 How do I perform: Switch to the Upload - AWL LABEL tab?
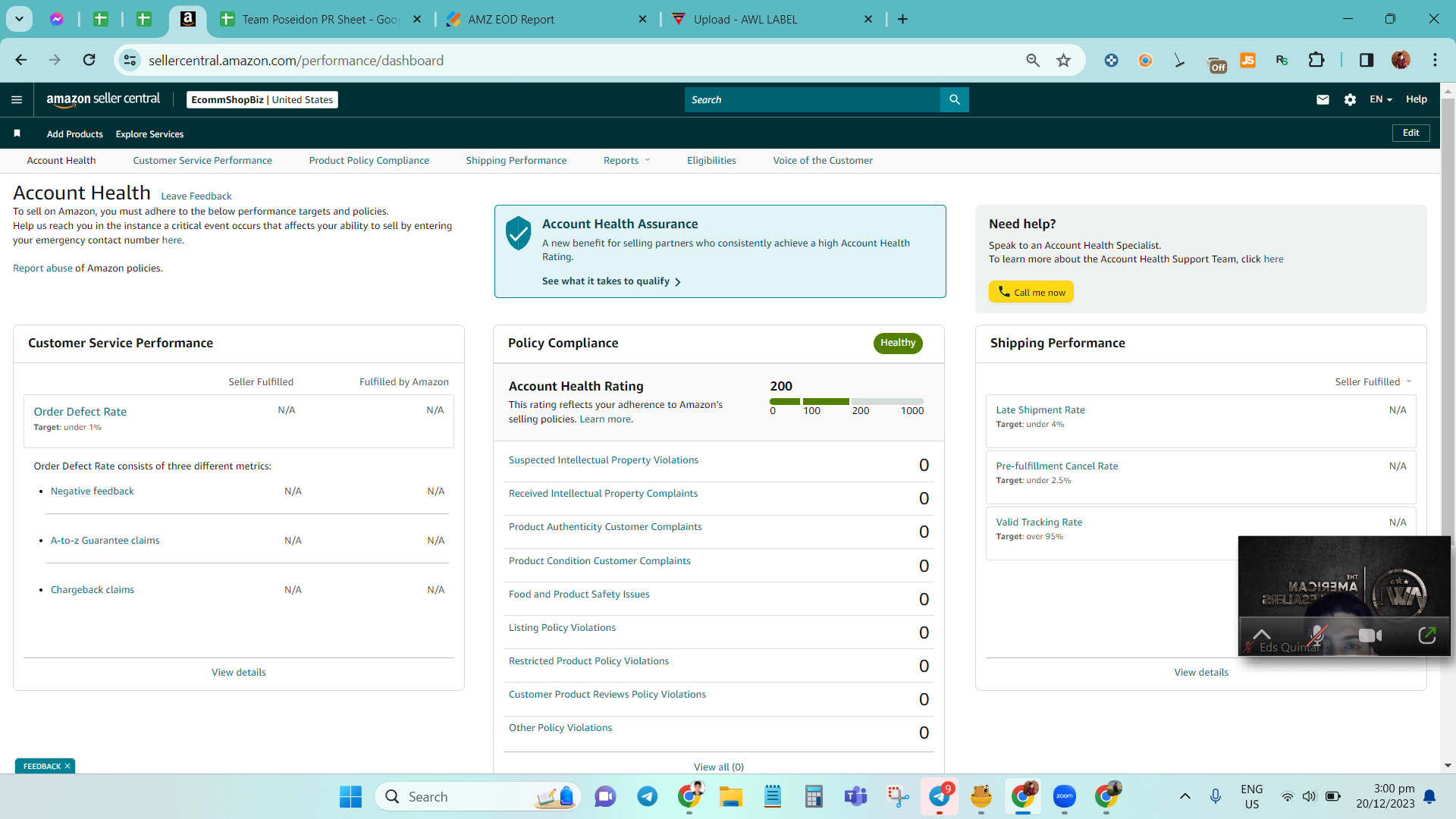click(x=772, y=19)
